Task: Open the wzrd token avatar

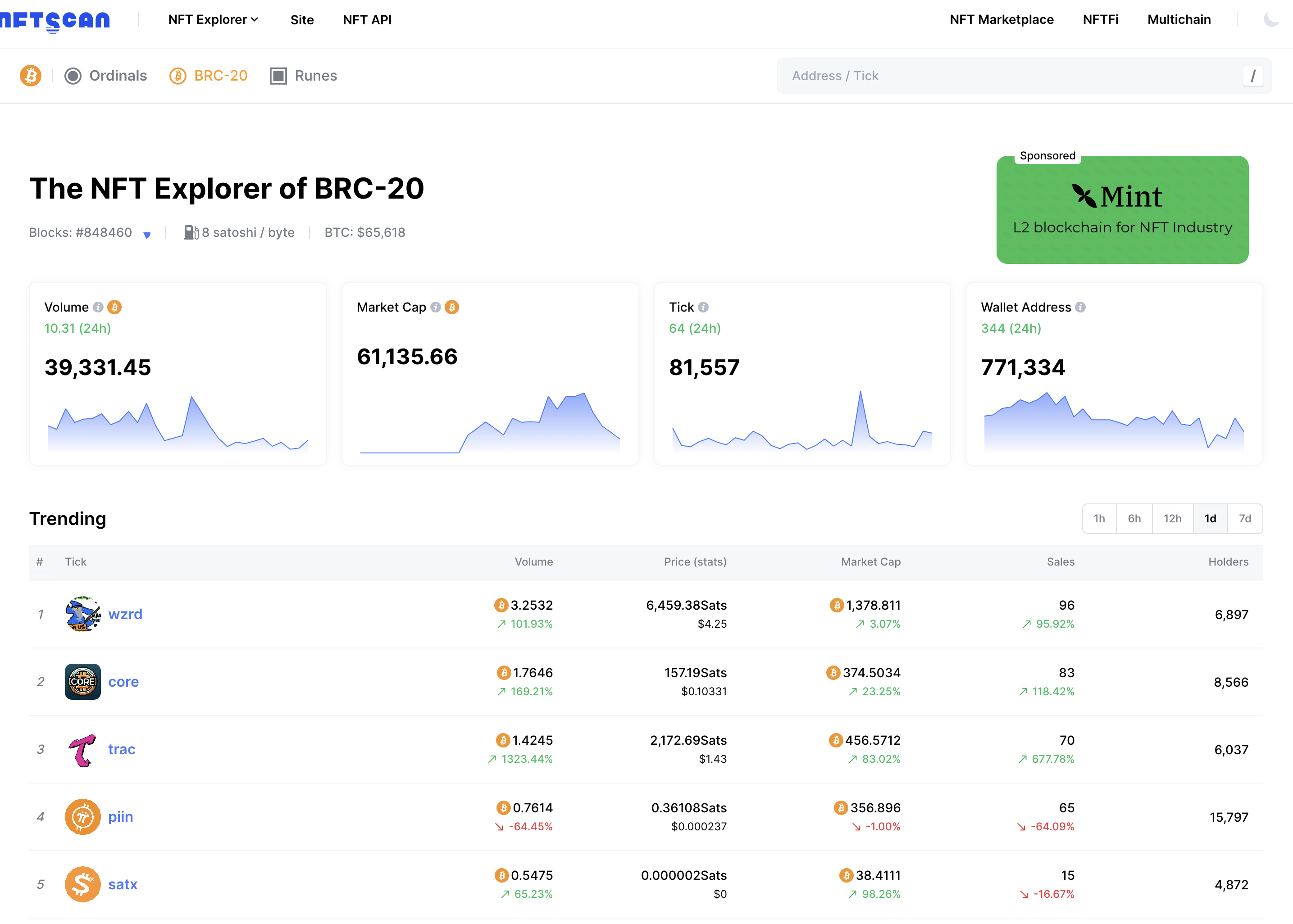Action: tap(82, 614)
